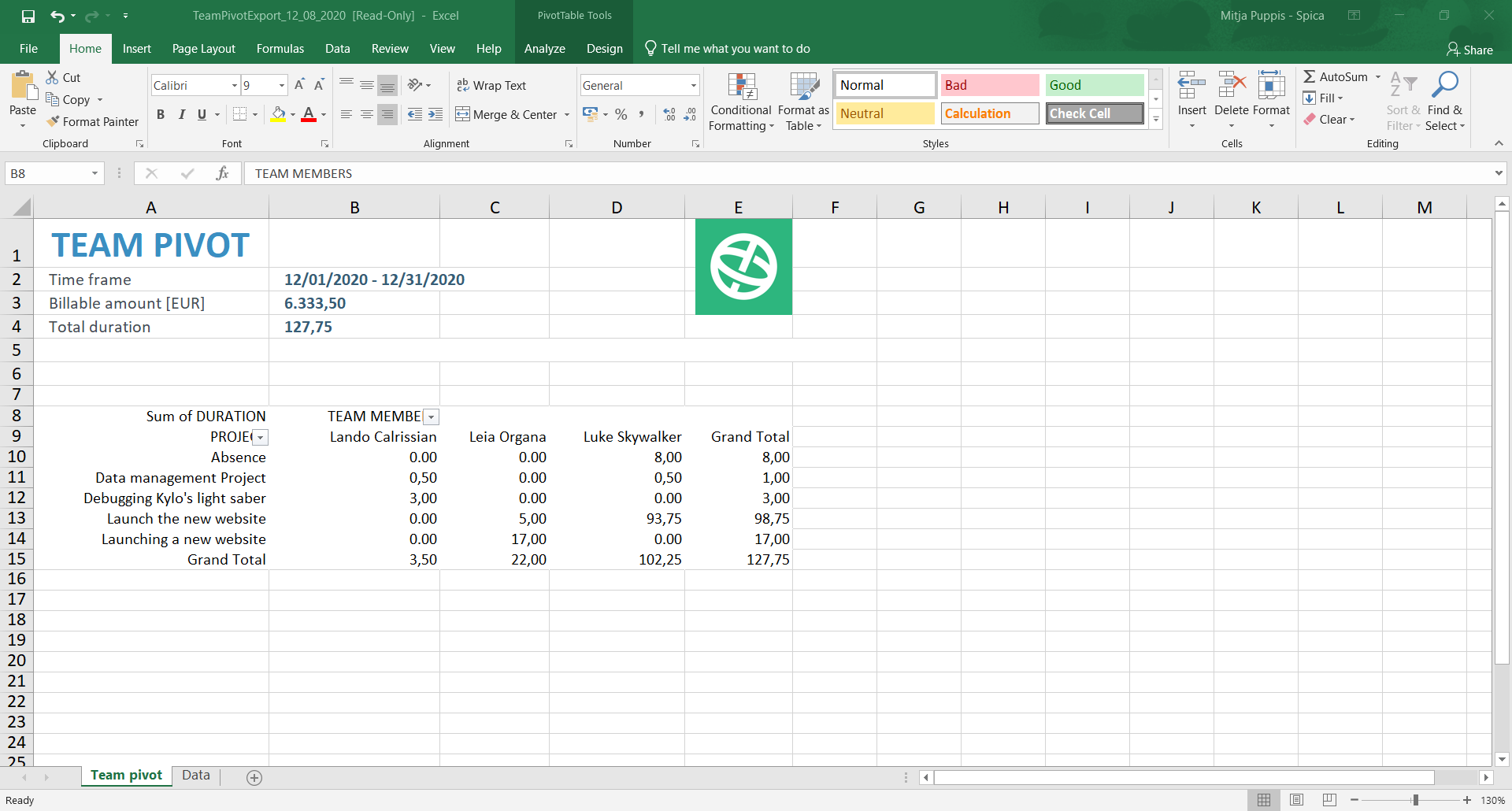Open the font size dropdown
The image size is (1512, 811).
[282, 85]
